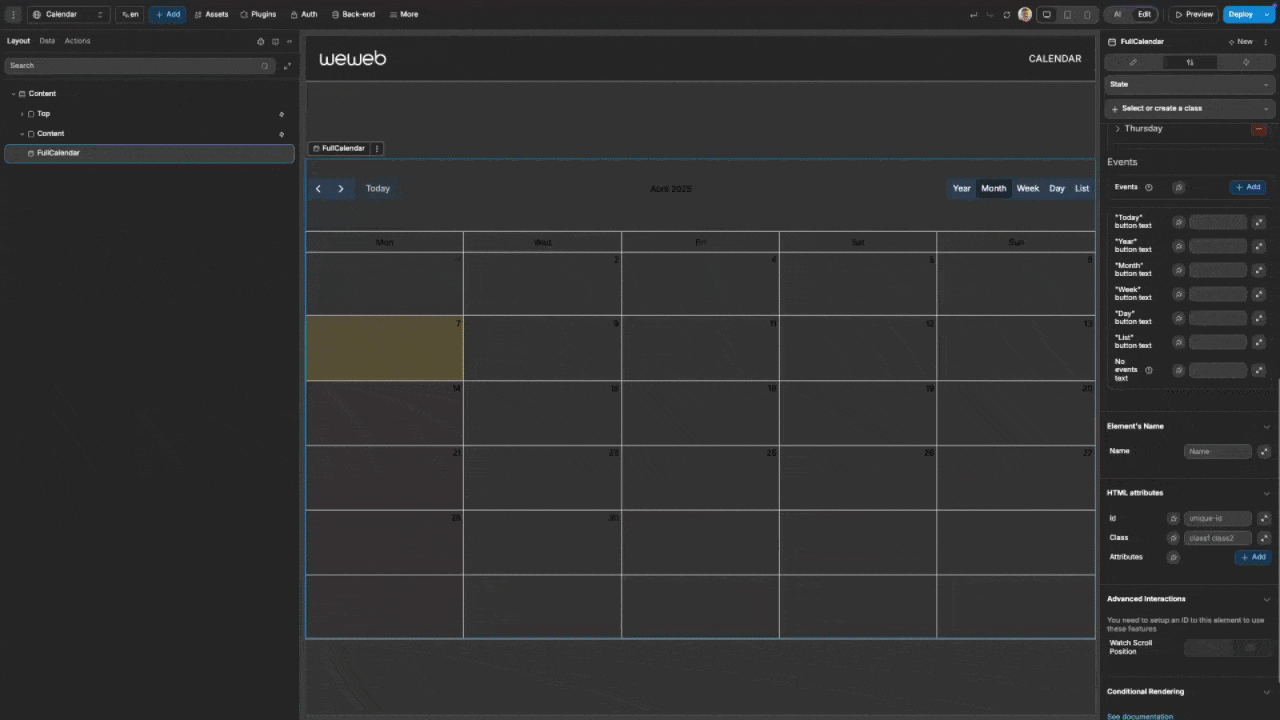Switch editor mode to AI
Screen dimensions: 1280x720
pyautogui.click(x=1117, y=15)
